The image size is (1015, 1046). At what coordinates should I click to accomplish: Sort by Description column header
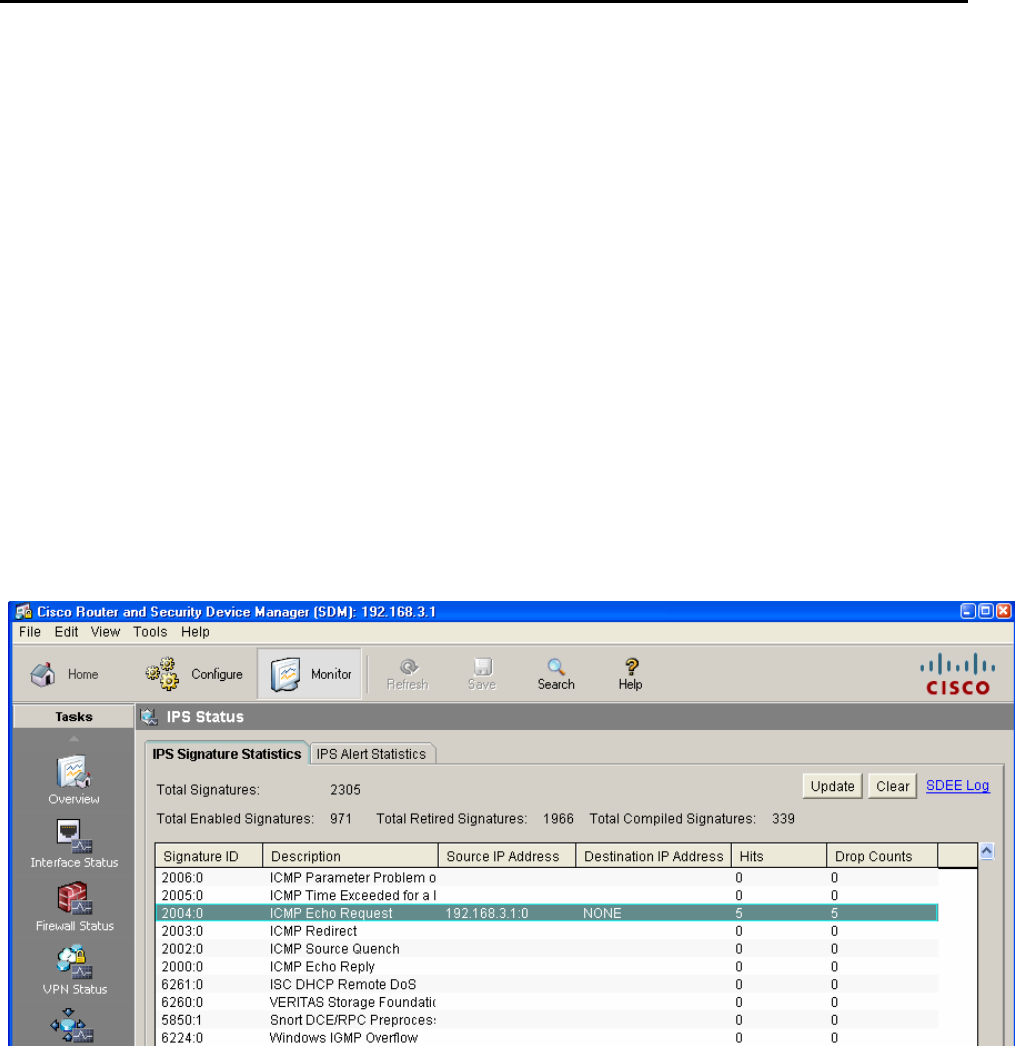coord(350,856)
